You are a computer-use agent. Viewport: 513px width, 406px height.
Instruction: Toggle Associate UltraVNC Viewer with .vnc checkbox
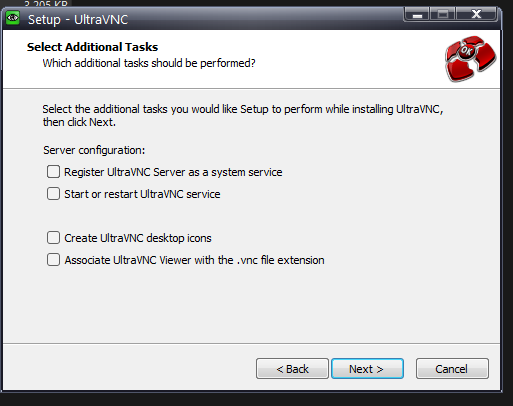coord(53,260)
